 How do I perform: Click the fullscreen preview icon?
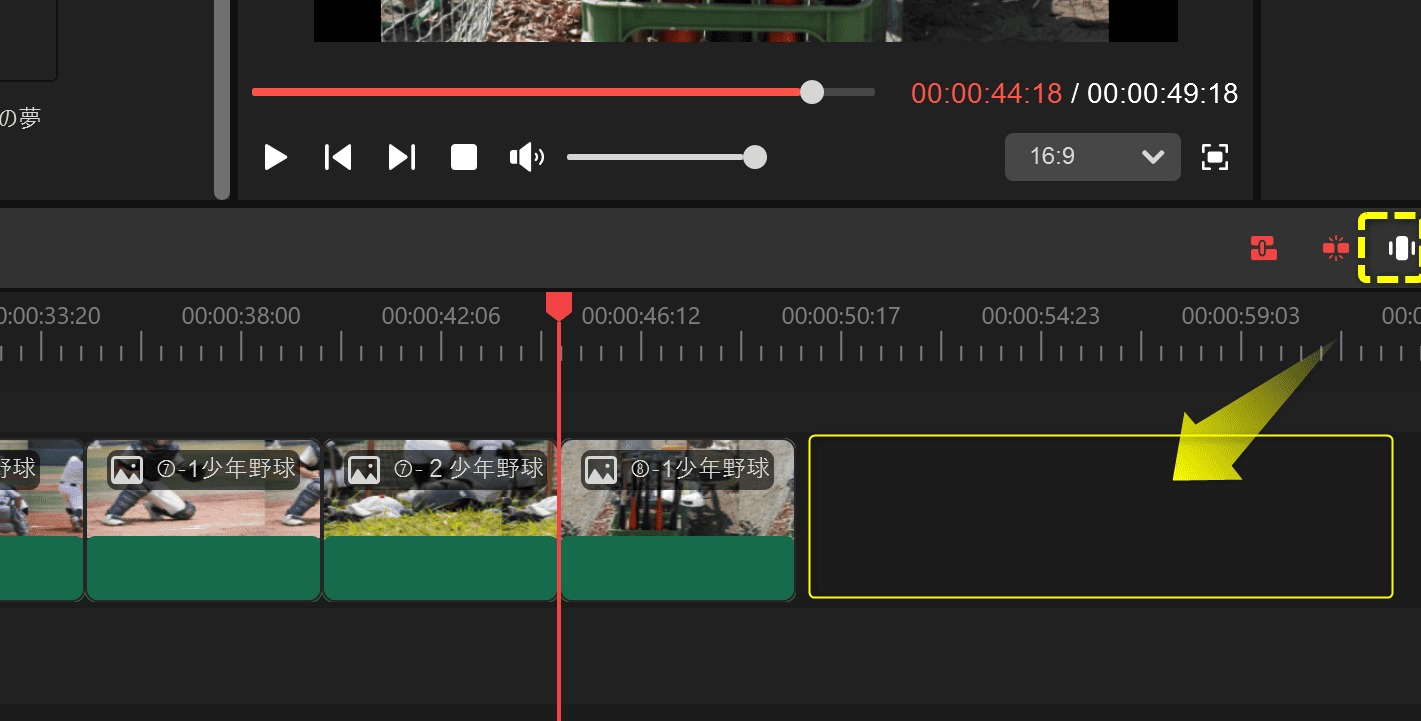coord(1215,157)
